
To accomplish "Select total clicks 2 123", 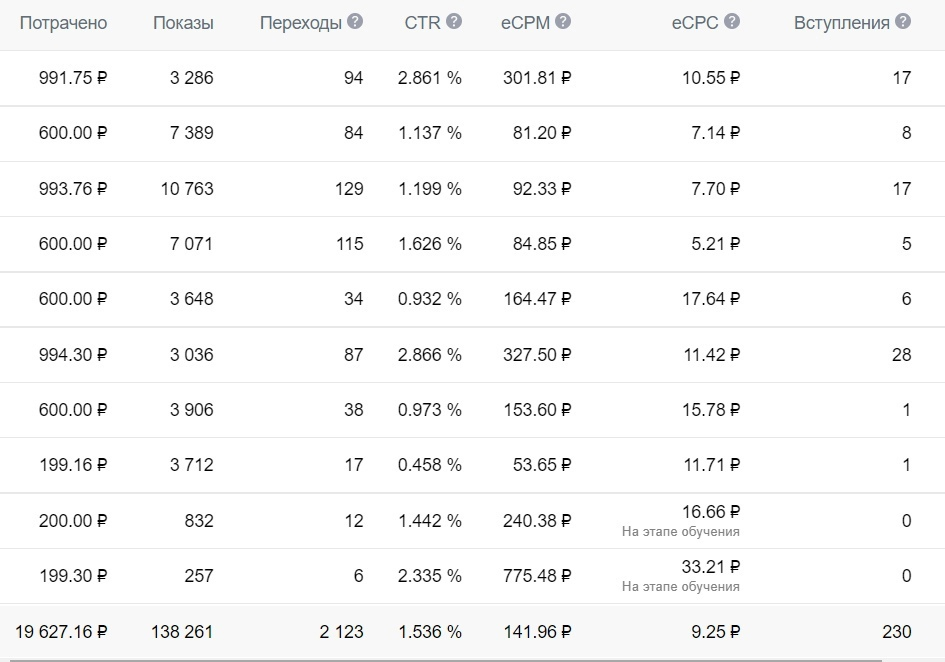I will click(341, 632).
